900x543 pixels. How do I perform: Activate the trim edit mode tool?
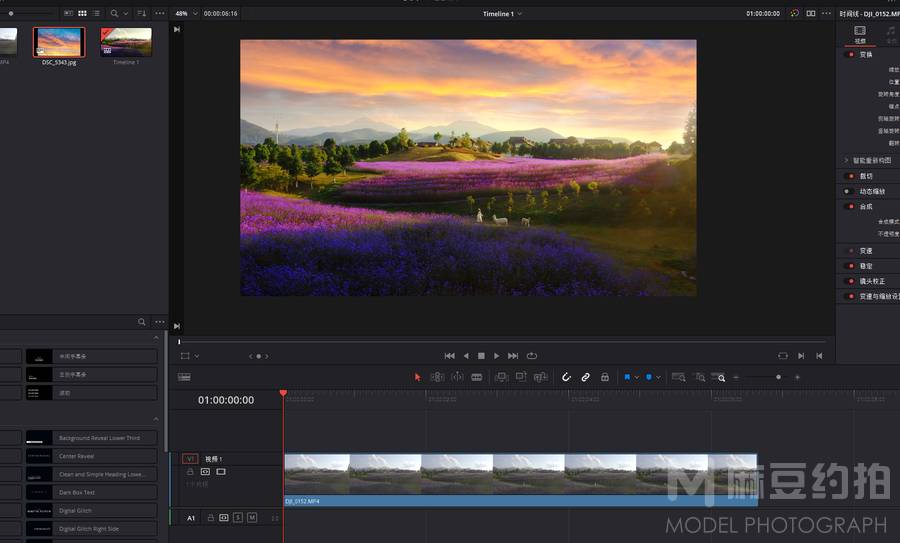tap(437, 377)
